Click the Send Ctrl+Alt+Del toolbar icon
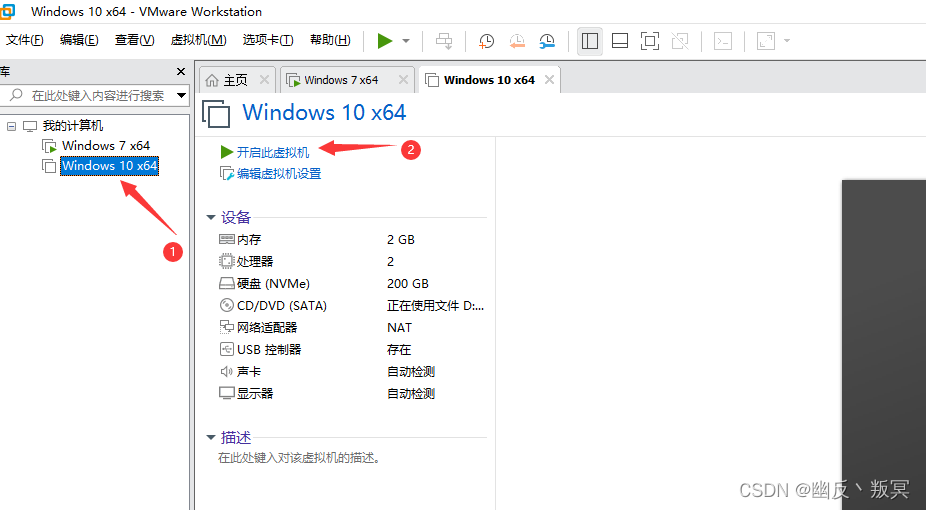 444,41
